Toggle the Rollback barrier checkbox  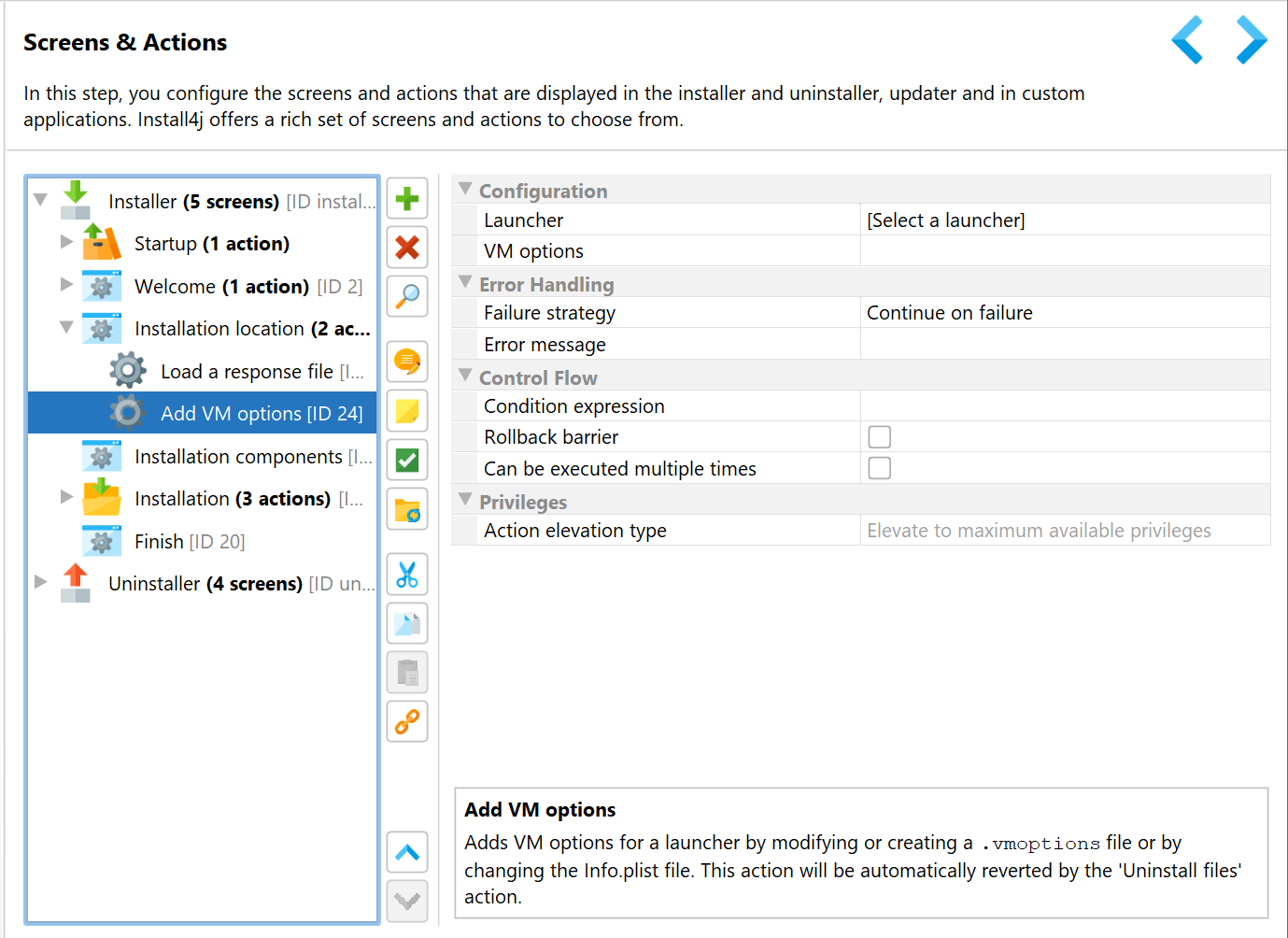tap(879, 437)
